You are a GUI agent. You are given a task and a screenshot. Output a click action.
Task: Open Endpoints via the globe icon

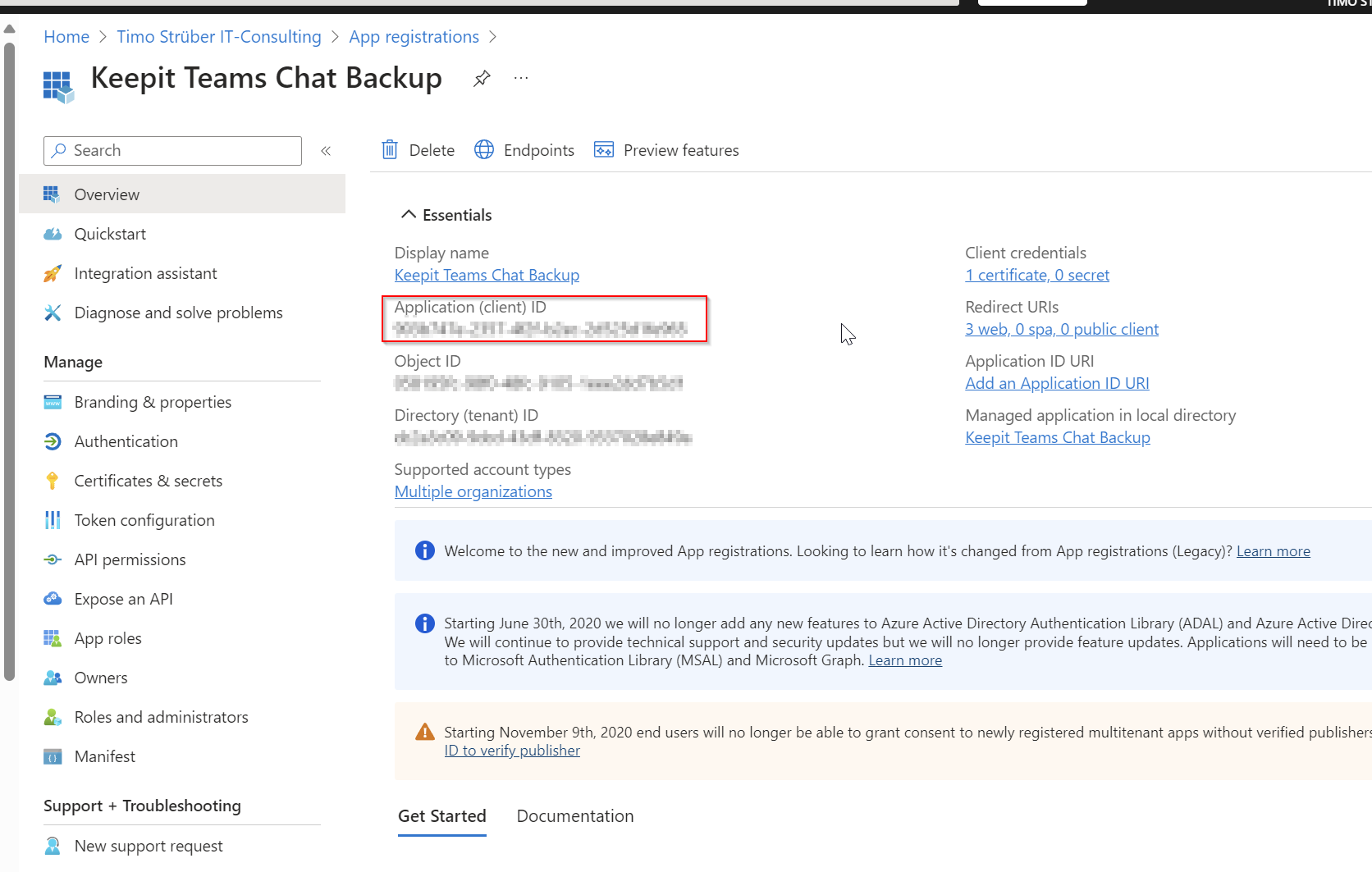click(484, 150)
